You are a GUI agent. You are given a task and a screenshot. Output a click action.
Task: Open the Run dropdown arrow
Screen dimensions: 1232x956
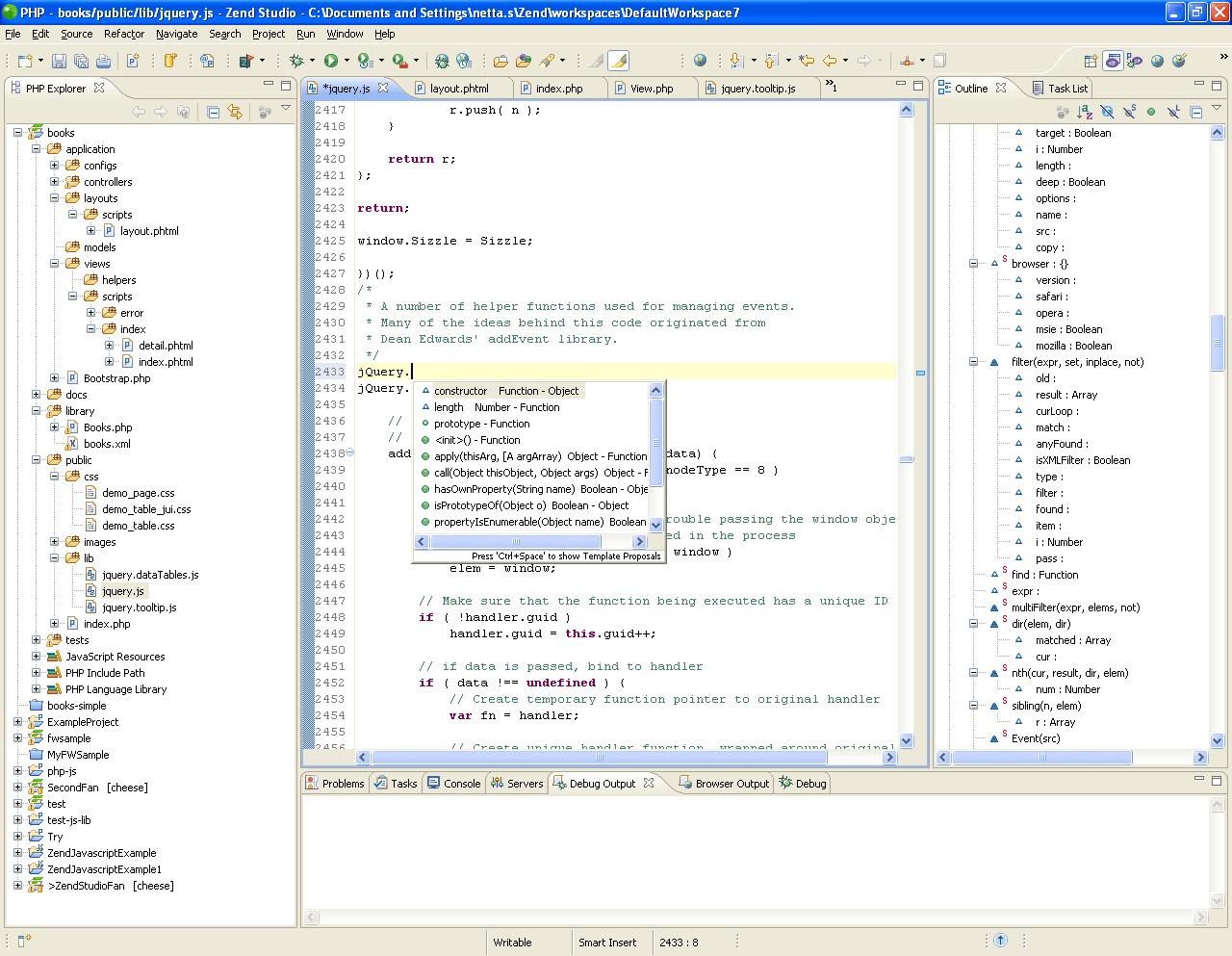point(347,61)
